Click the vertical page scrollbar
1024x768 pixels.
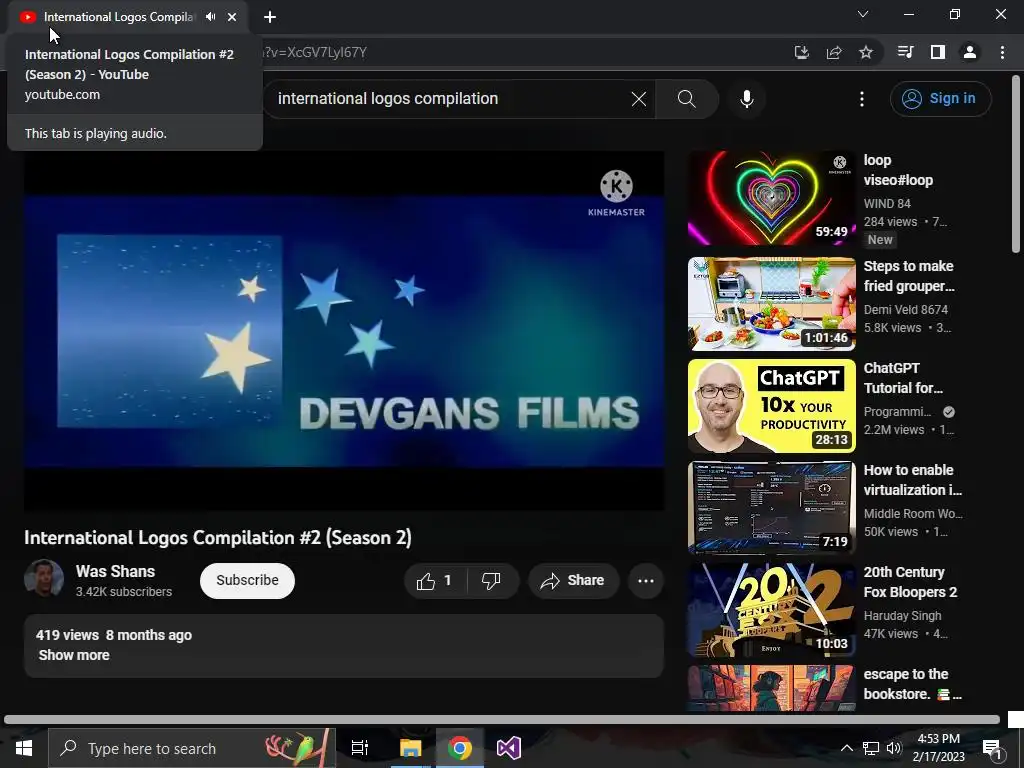(x=1016, y=164)
